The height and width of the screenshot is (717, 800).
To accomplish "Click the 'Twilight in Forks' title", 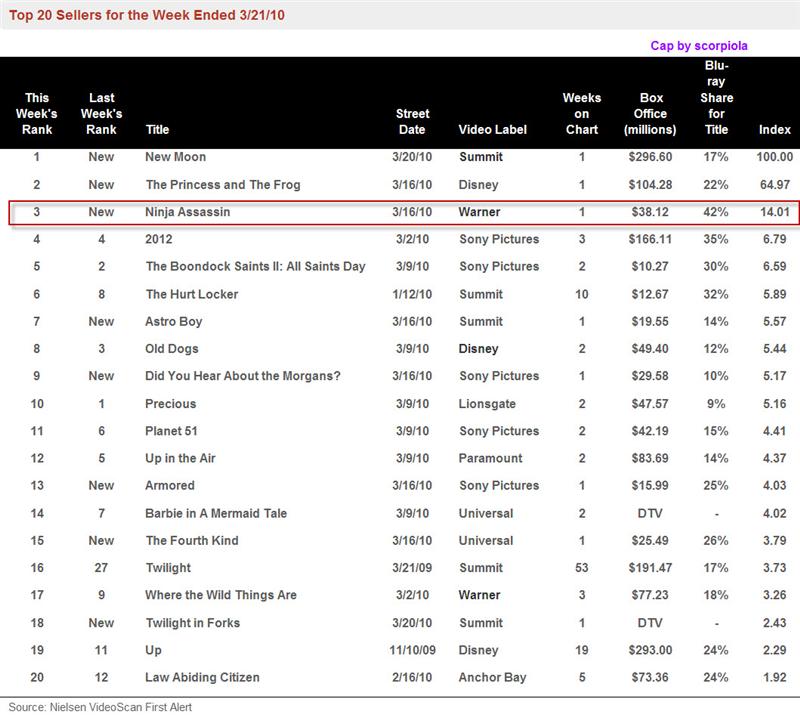I will click(x=192, y=623).
